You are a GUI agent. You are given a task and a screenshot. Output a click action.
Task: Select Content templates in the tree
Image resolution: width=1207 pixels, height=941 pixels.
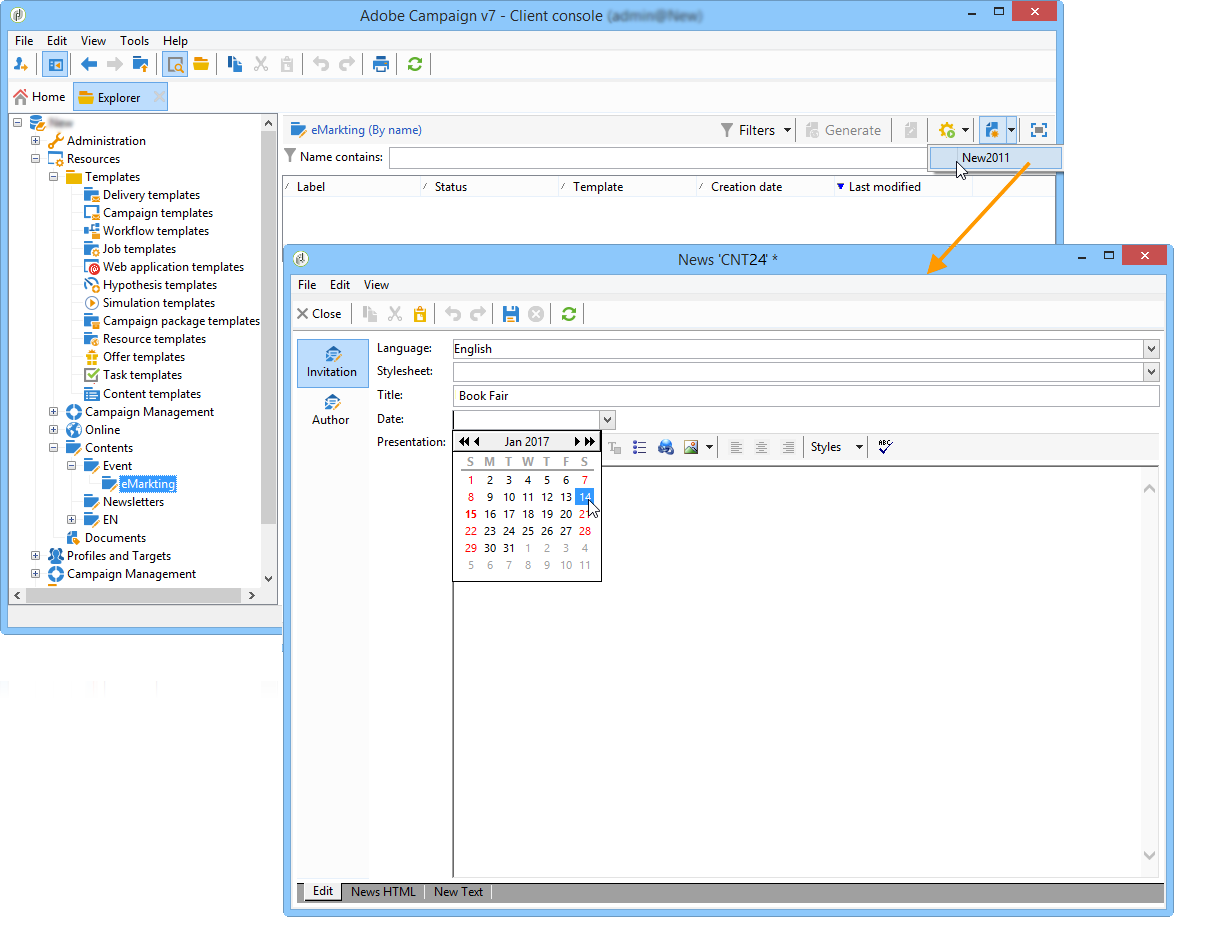(151, 394)
